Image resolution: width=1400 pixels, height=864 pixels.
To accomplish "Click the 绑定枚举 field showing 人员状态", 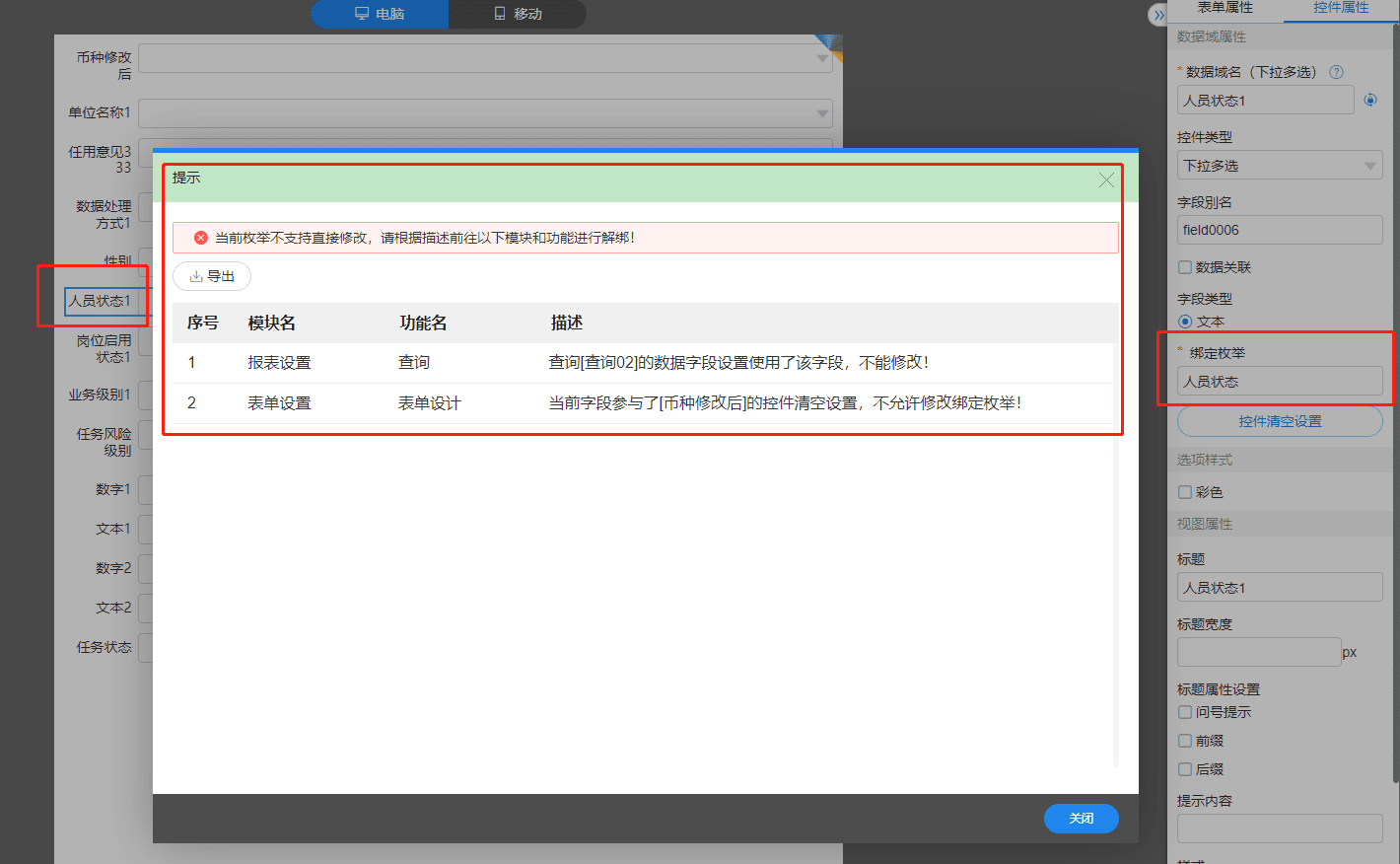I will (x=1280, y=382).
